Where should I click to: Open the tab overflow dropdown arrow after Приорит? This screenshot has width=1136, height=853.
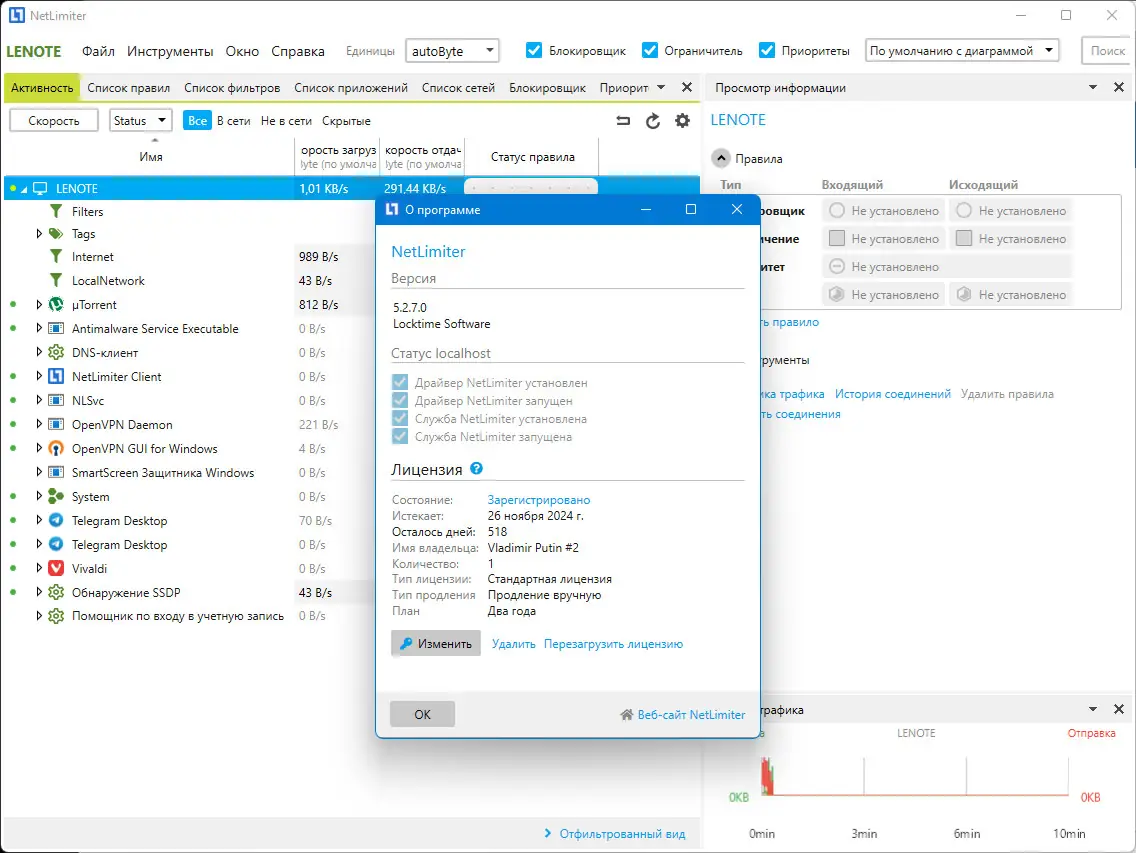point(661,87)
